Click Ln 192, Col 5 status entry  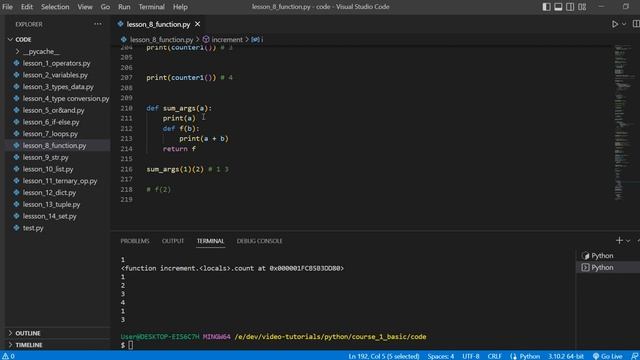point(384,356)
